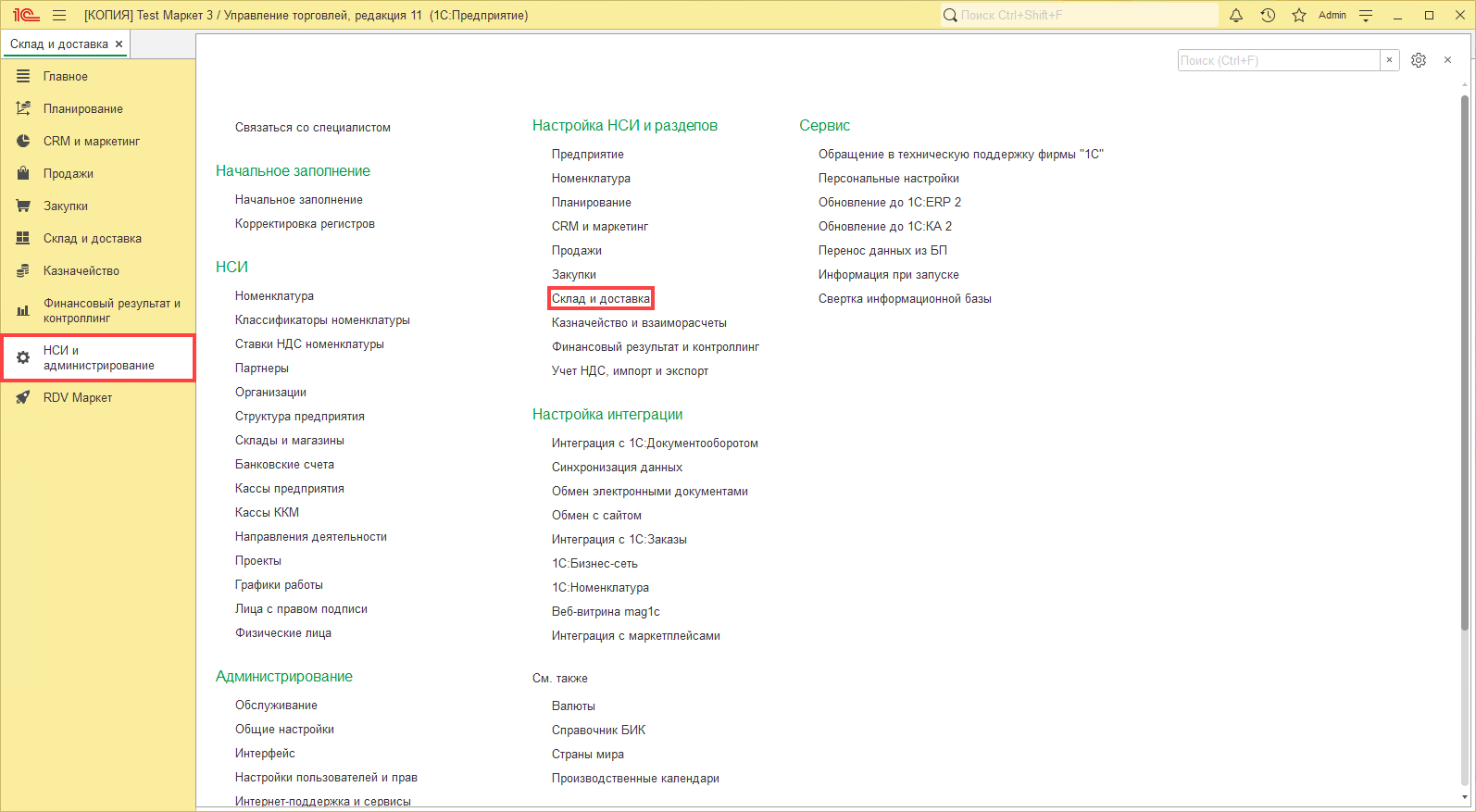1476x812 pixels.
Task: Open Связаться со специалистом link
Action: pos(313,127)
